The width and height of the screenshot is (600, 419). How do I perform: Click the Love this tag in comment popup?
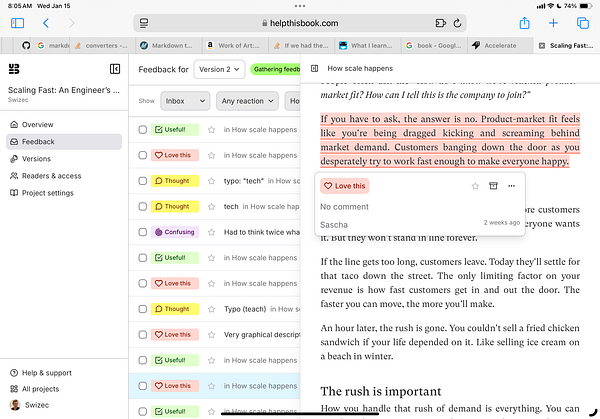(x=344, y=186)
